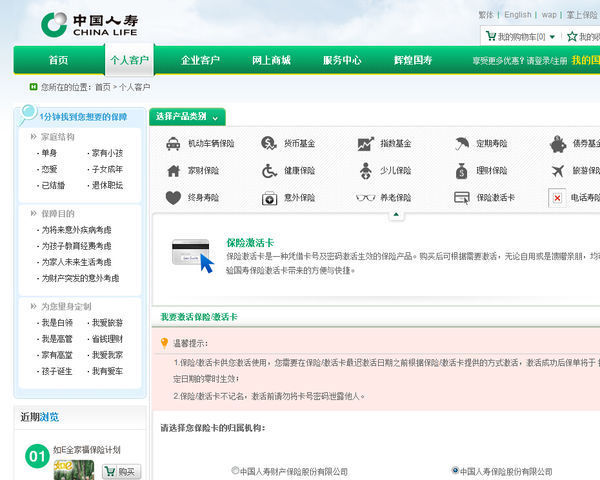Click the 购买 button for 如E全家福保险计划
The width and height of the screenshot is (600, 480).
click(121, 472)
